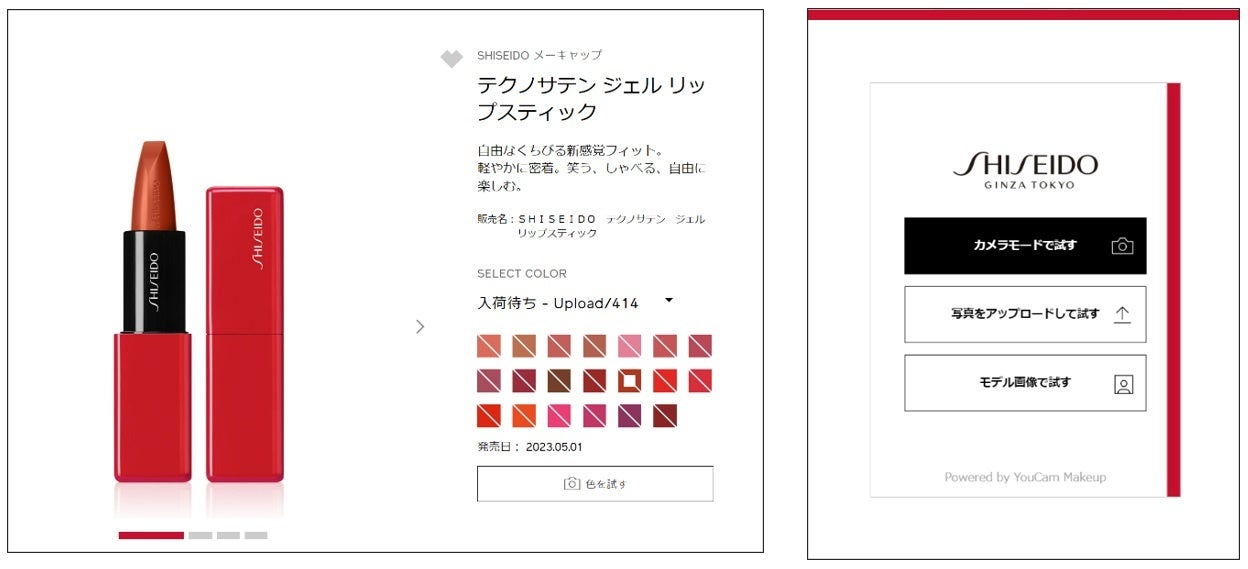
Task: Choose the pink swatch in first row
Action: click(630, 346)
